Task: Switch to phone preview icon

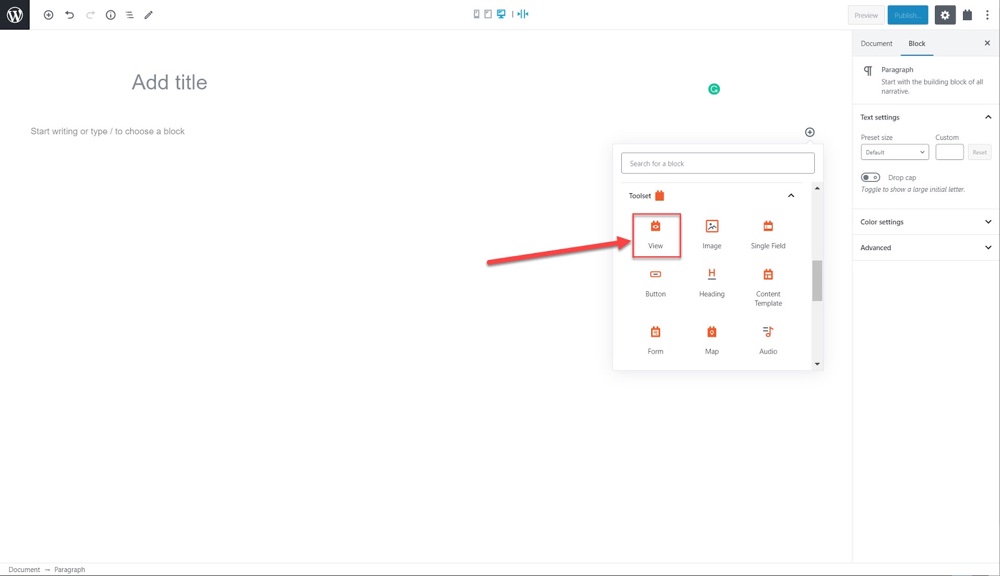Action: coord(476,14)
